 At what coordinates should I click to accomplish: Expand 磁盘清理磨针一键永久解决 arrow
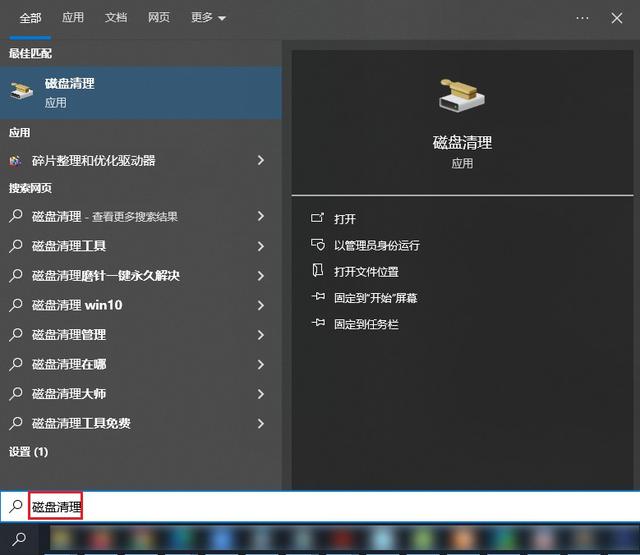point(261,276)
